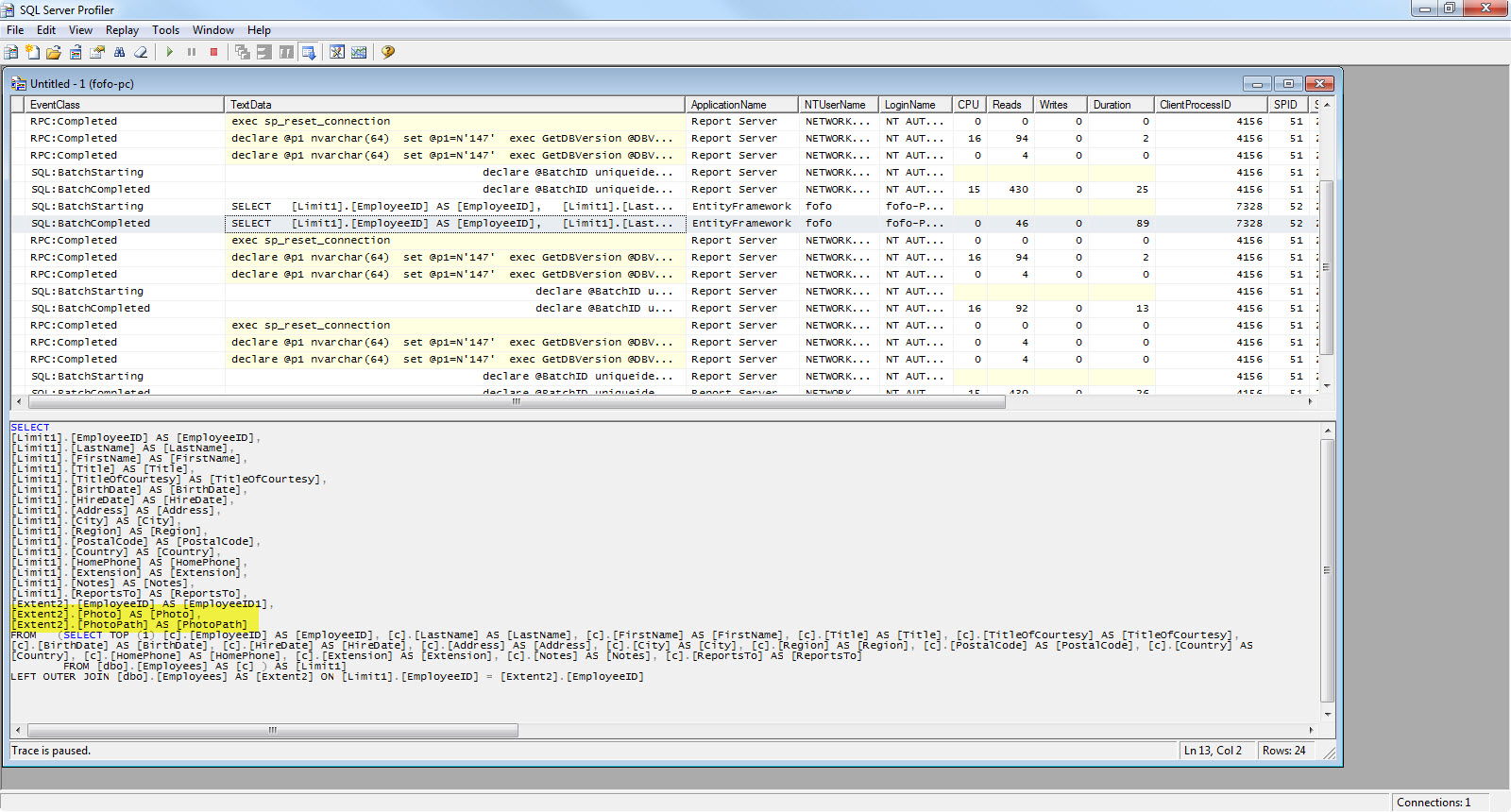
Task: Start the trace with the green play button
Action: coord(169,52)
